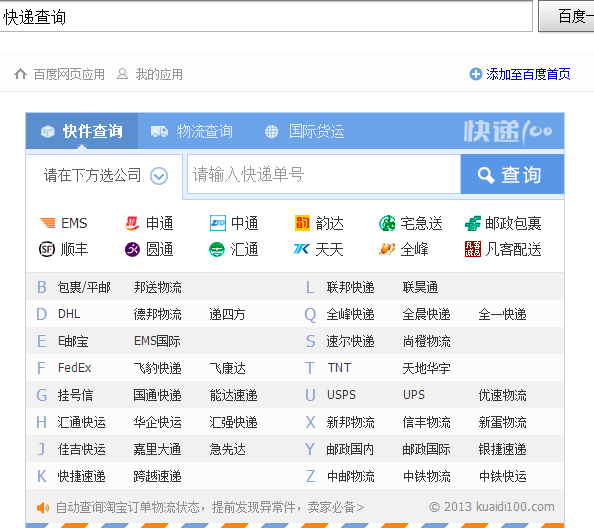594x528 pixels.
Task: Select USPS courier
Action: (341, 395)
